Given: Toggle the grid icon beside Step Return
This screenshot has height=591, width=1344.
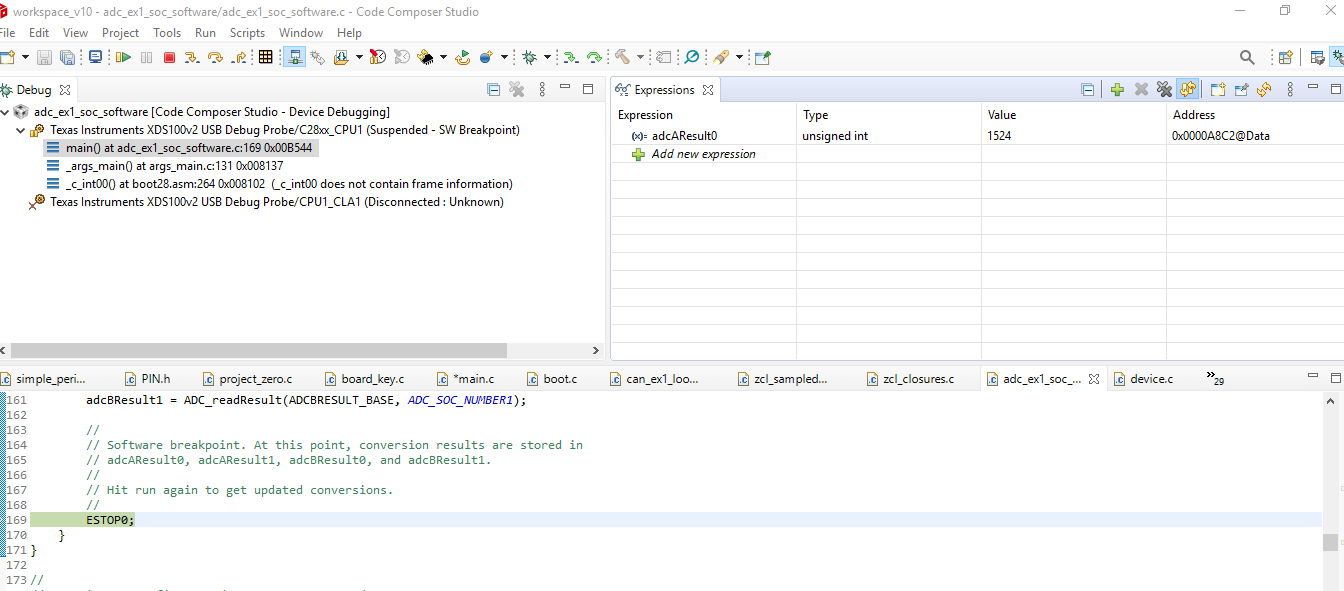Looking at the screenshot, I should (265, 57).
